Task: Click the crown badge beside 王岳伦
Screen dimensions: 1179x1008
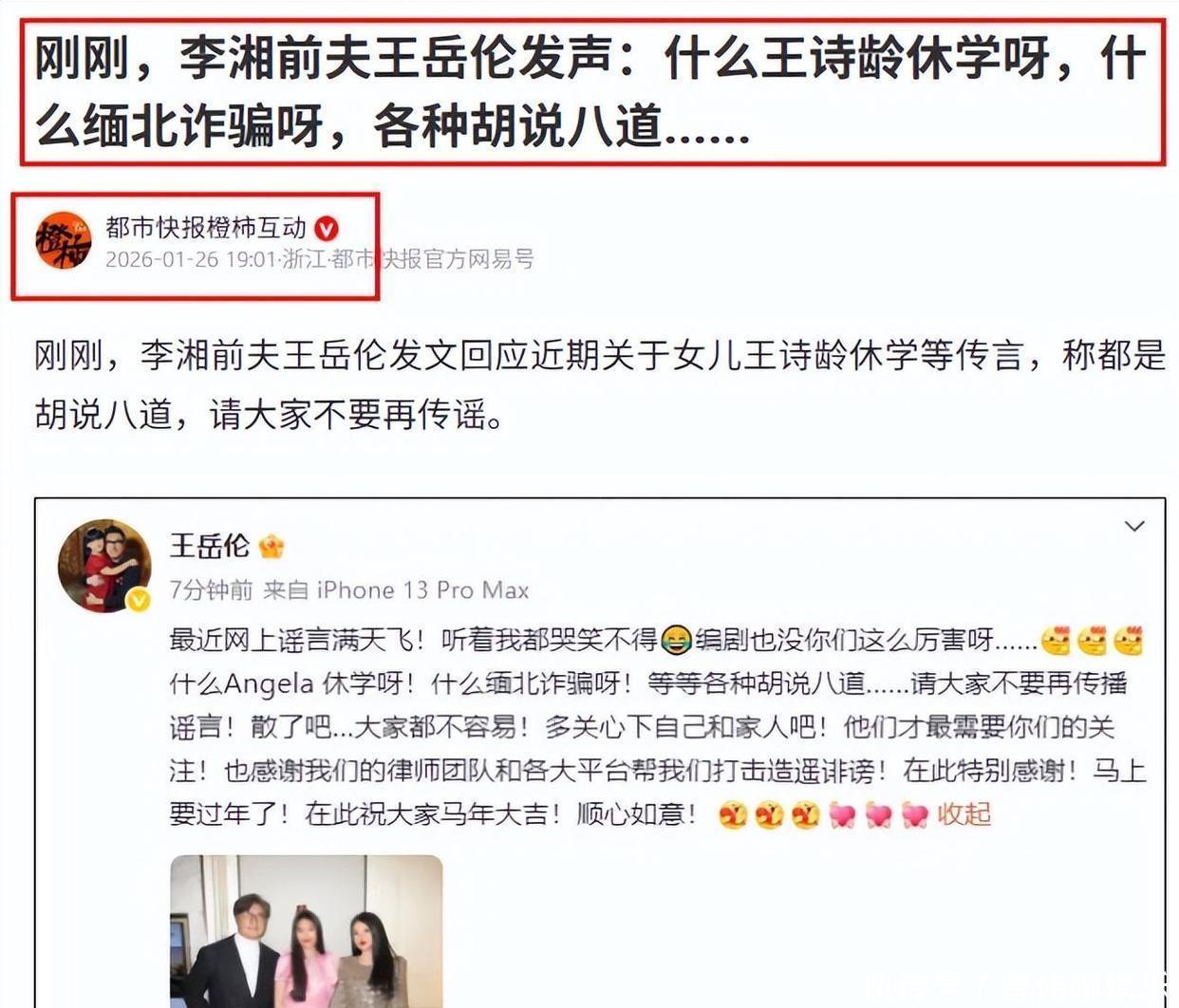Action: coord(271,547)
